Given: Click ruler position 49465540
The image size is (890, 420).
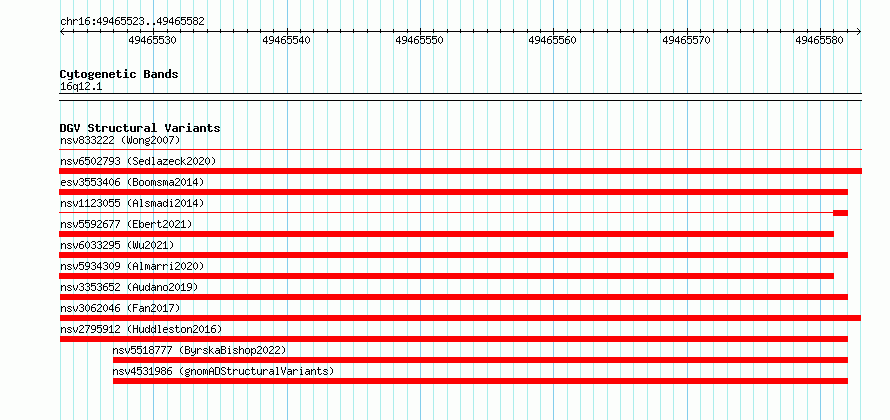Looking at the screenshot, I should [287, 40].
